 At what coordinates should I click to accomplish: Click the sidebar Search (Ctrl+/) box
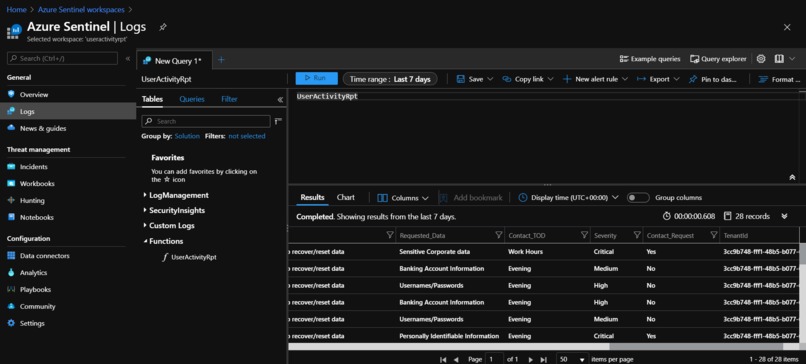coord(62,59)
